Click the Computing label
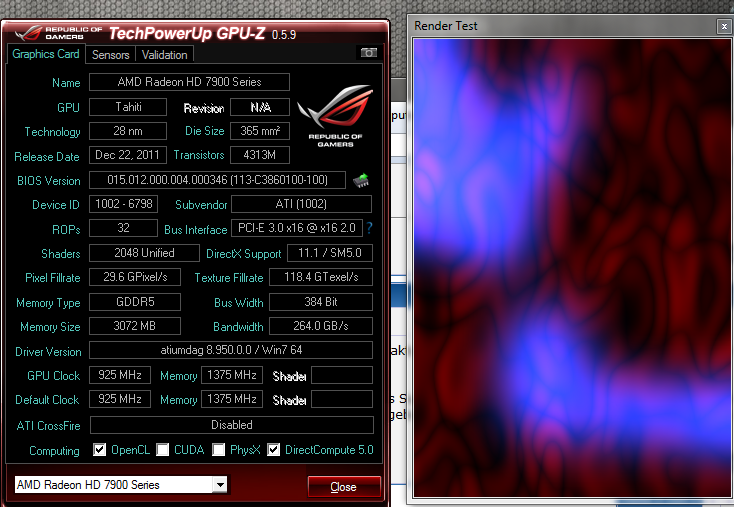 pyautogui.click(x=54, y=451)
